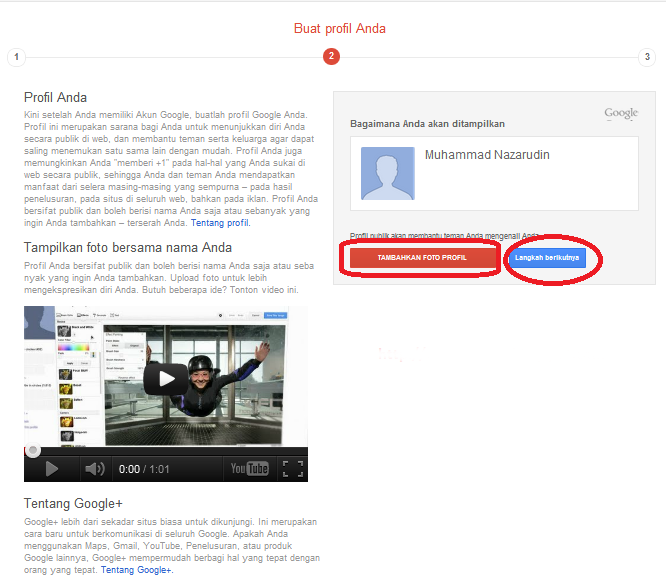Click the video progress scrubber knob
The height and width of the screenshot is (581, 666).
pyautogui.click(x=33, y=450)
